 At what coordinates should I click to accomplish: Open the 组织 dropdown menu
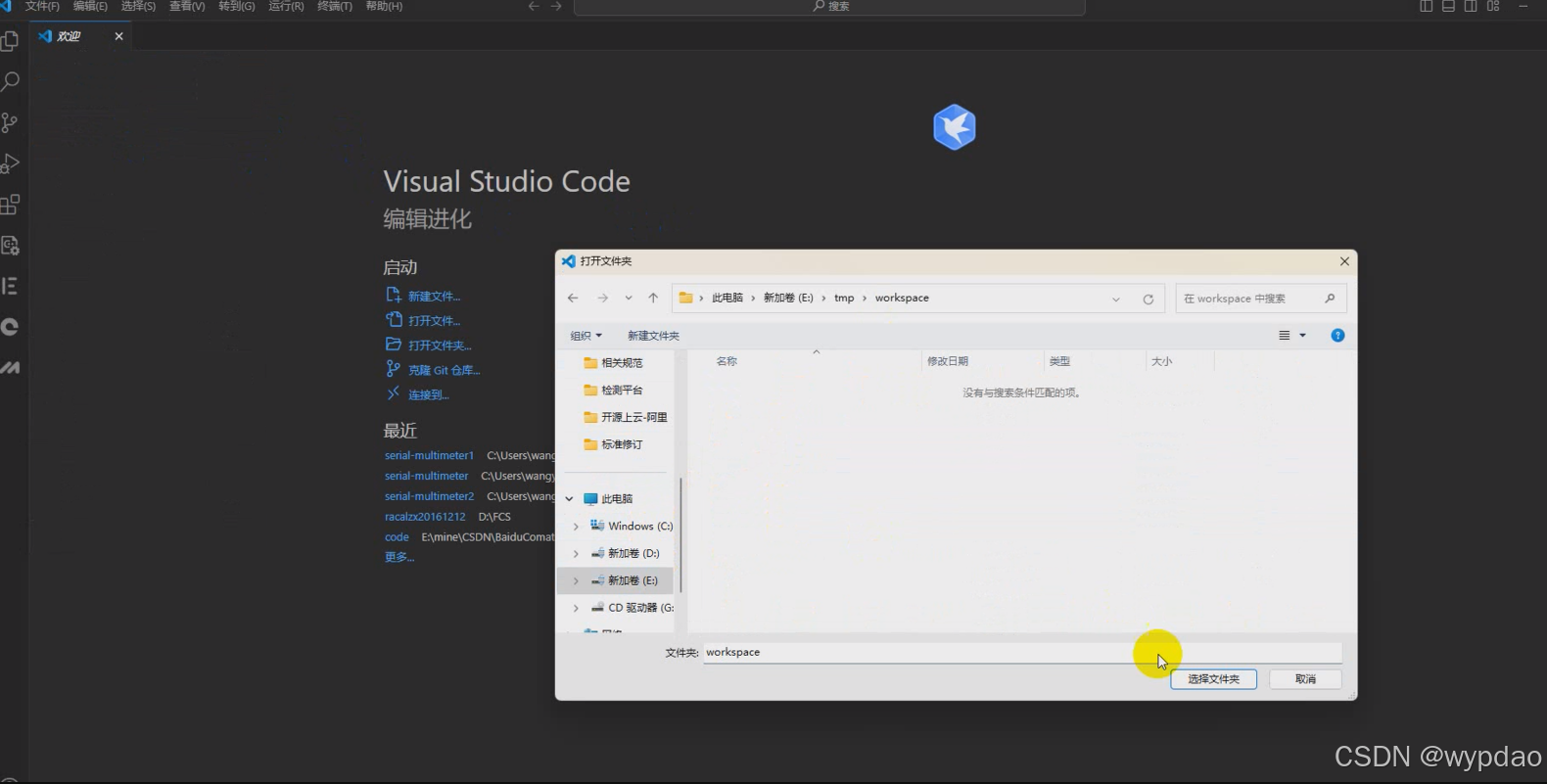pyautogui.click(x=586, y=336)
